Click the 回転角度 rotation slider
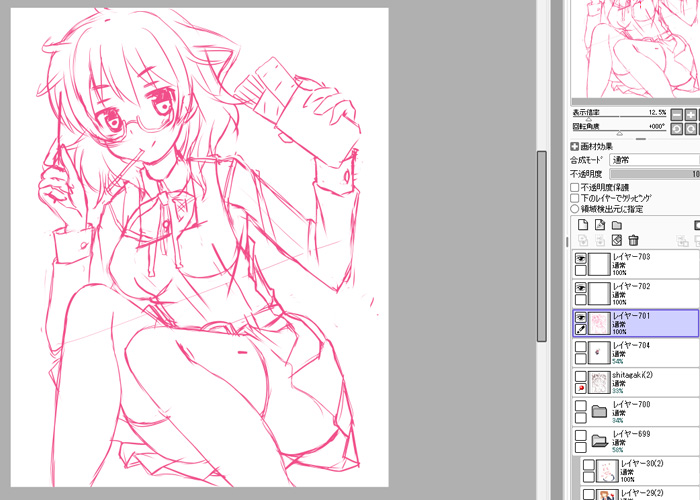 [x=620, y=133]
